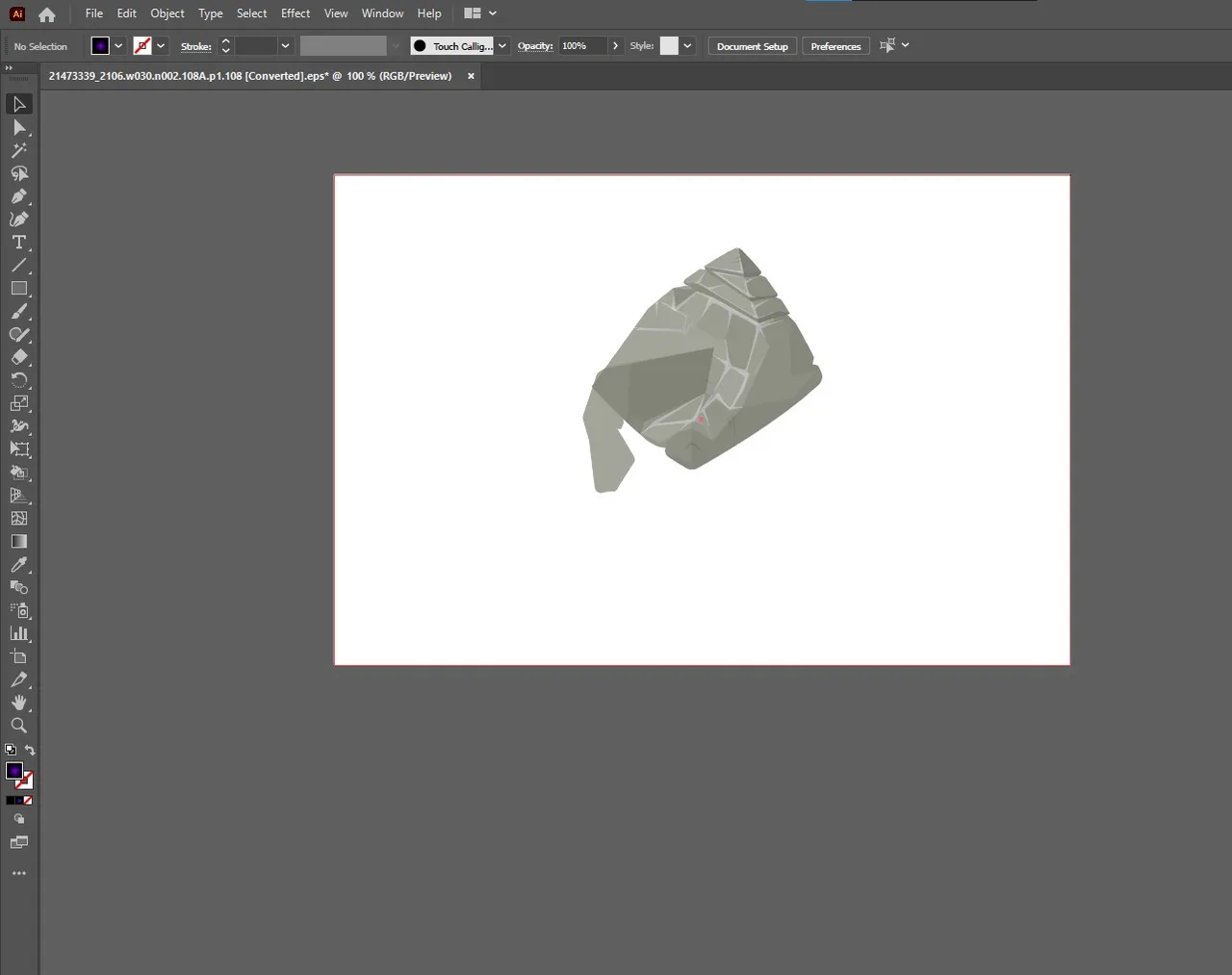
Task: Go to Illustrator Home screen
Action: 47,14
